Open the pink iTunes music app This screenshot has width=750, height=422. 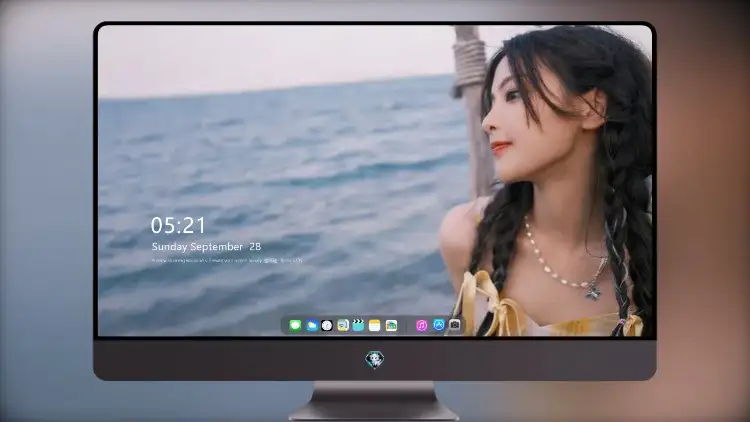tap(421, 325)
